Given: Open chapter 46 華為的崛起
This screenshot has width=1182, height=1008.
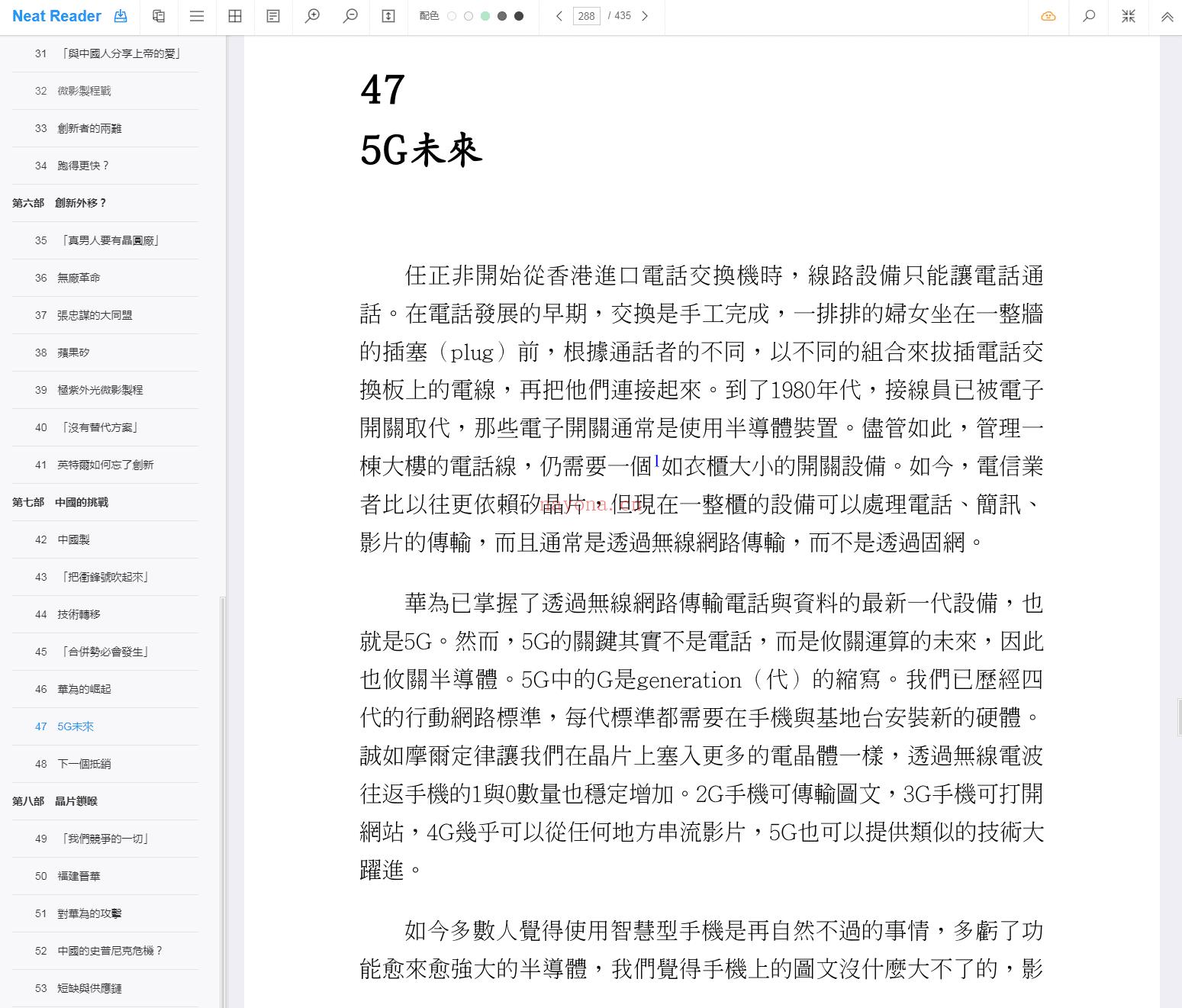Looking at the screenshot, I should click(x=105, y=689).
